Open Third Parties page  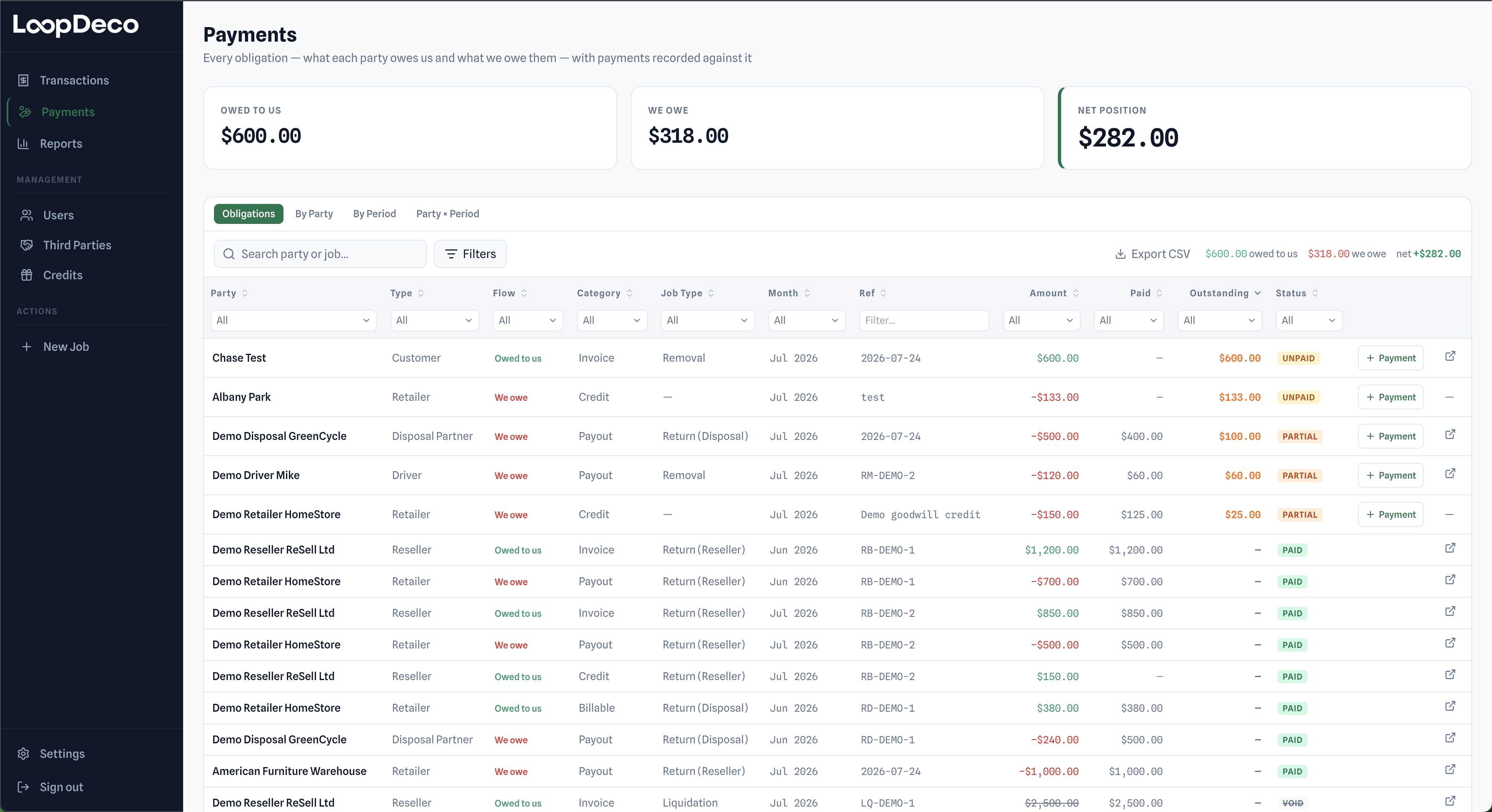pyautogui.click(x=77, y=245)
